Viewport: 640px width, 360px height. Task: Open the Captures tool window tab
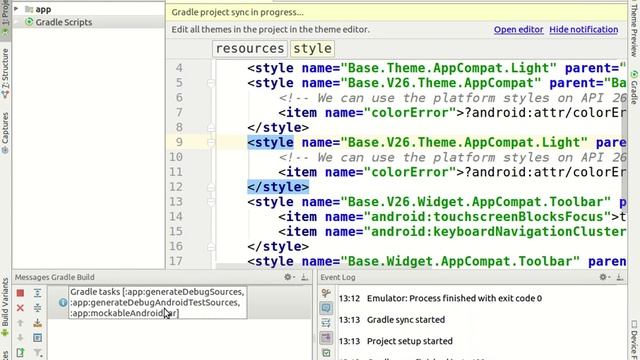tap(5, 133)
